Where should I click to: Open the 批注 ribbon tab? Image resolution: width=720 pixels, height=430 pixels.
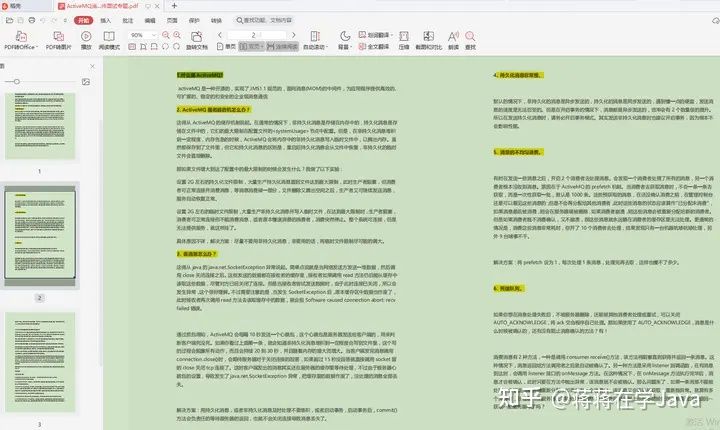tap(128, 20)
